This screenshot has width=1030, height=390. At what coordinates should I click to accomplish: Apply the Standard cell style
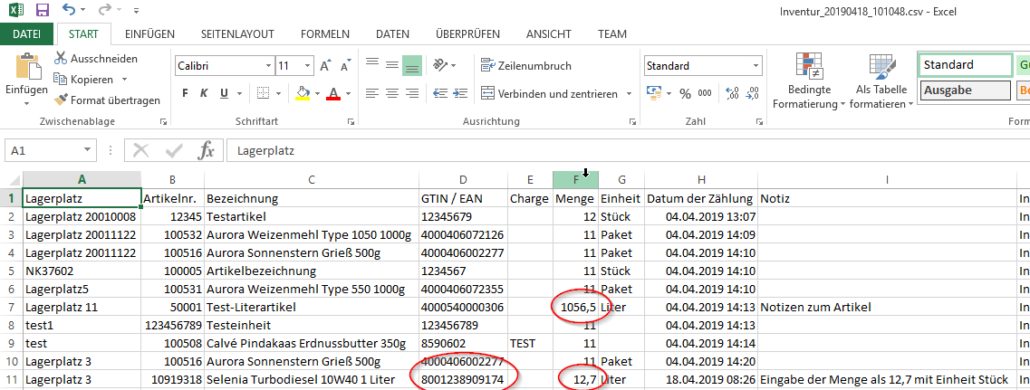coord(964,65)
